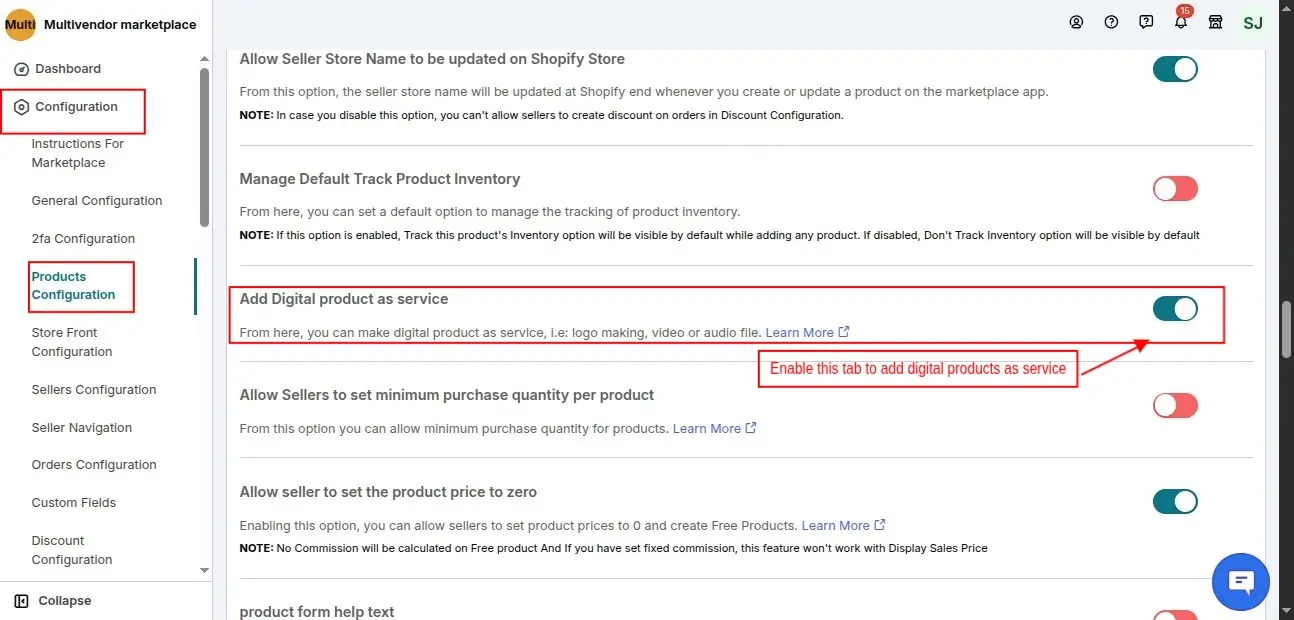Click the storefront icon in the header
The image size is (1294, 620).
pos(1215,21)
